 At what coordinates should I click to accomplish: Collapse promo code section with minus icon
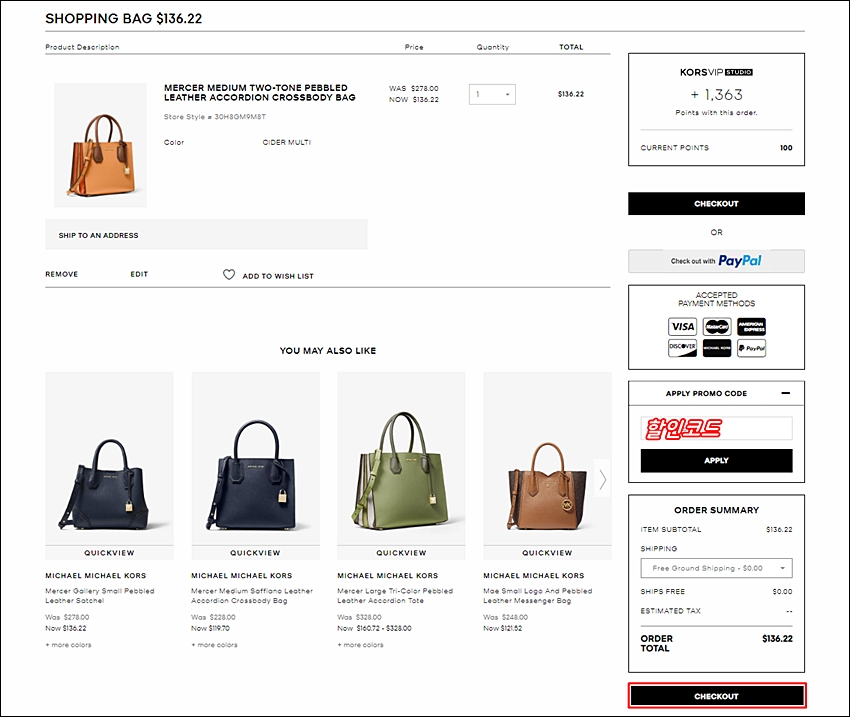tap(785, 393)
